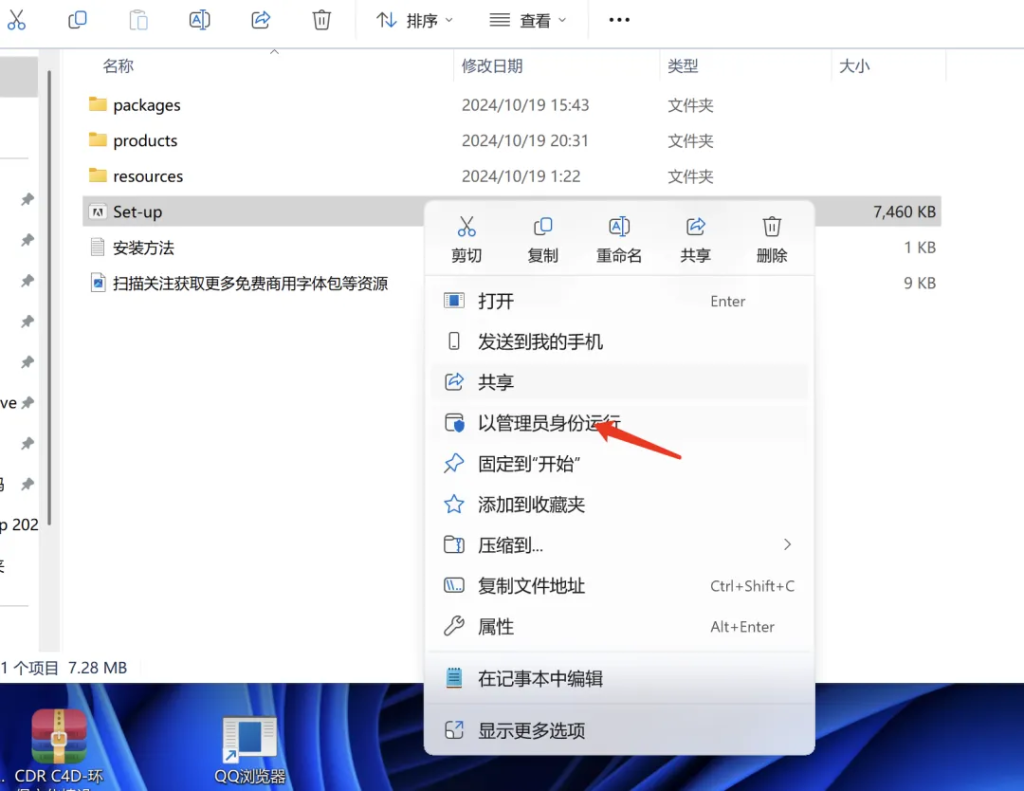
Task: Click the Cut scissors icon in Explorer toolbar
Action: coord(16,20)
